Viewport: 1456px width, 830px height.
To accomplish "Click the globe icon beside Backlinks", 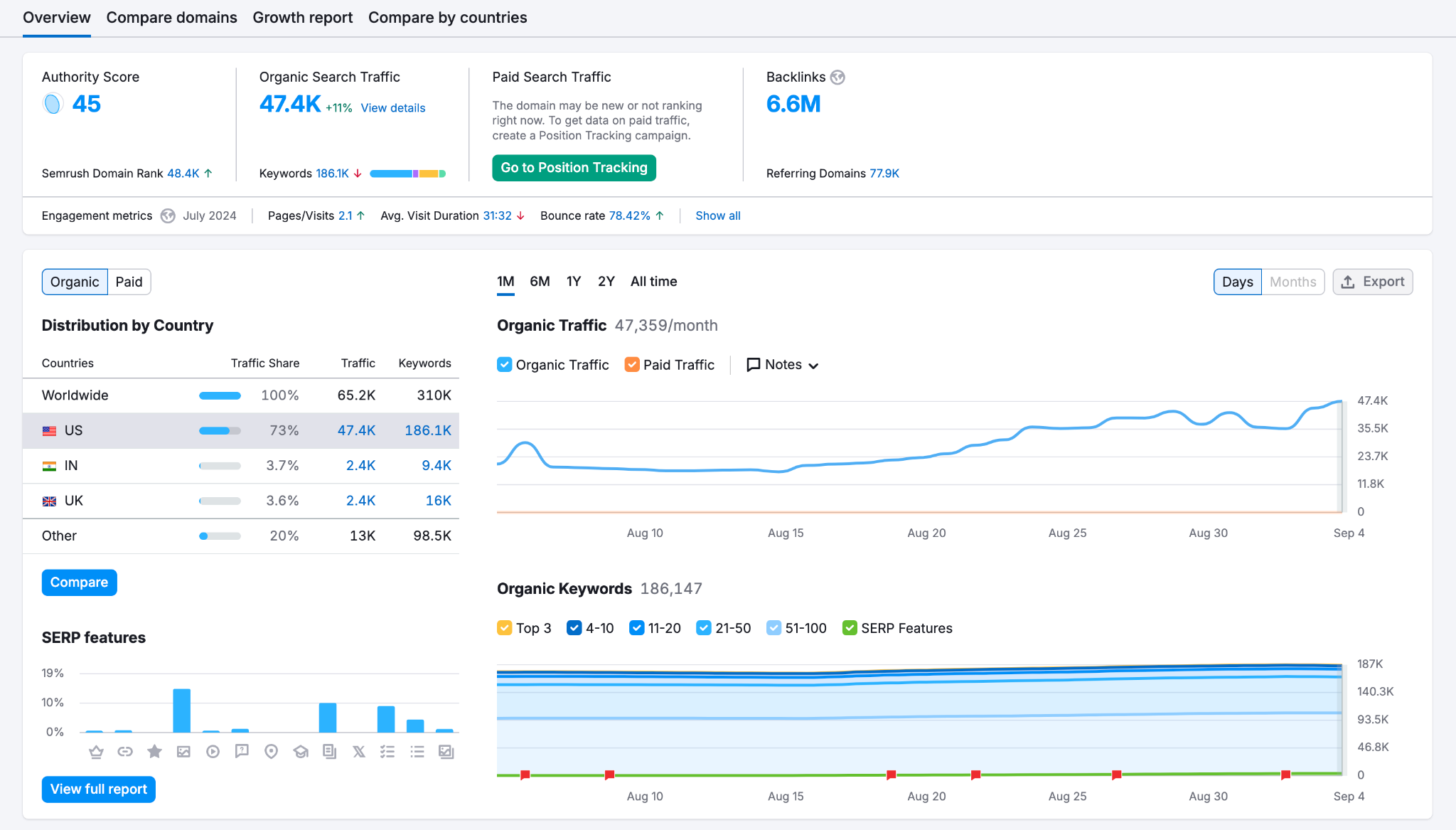I will (x=838, y=78).
